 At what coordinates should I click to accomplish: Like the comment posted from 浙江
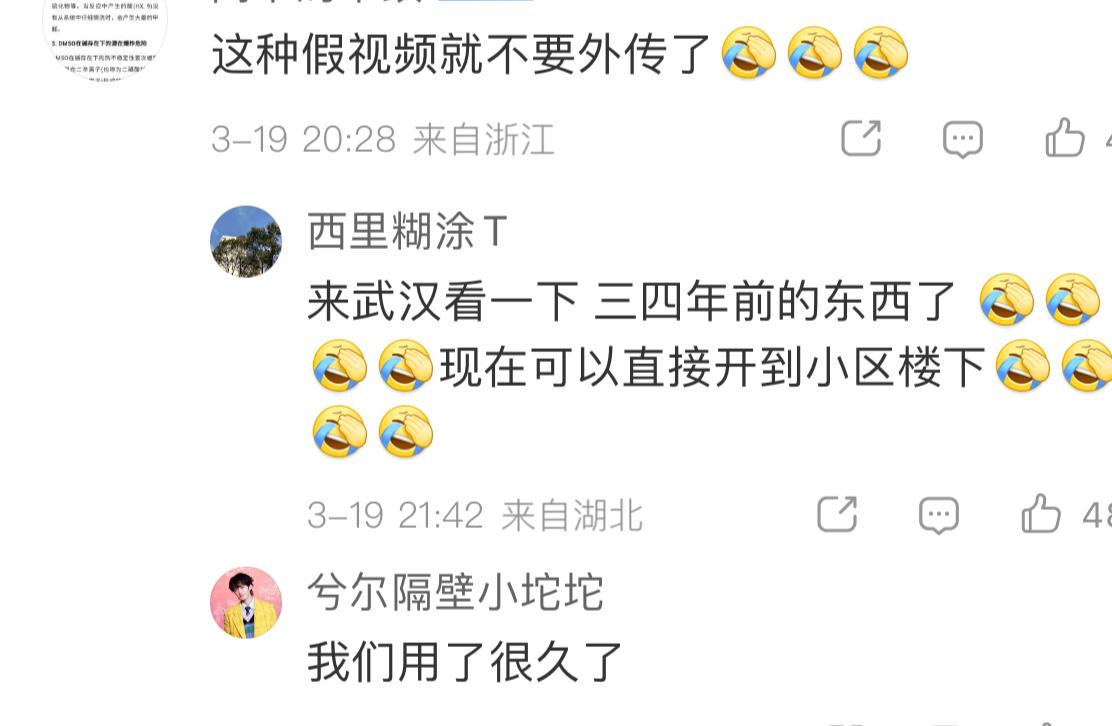1064,137
